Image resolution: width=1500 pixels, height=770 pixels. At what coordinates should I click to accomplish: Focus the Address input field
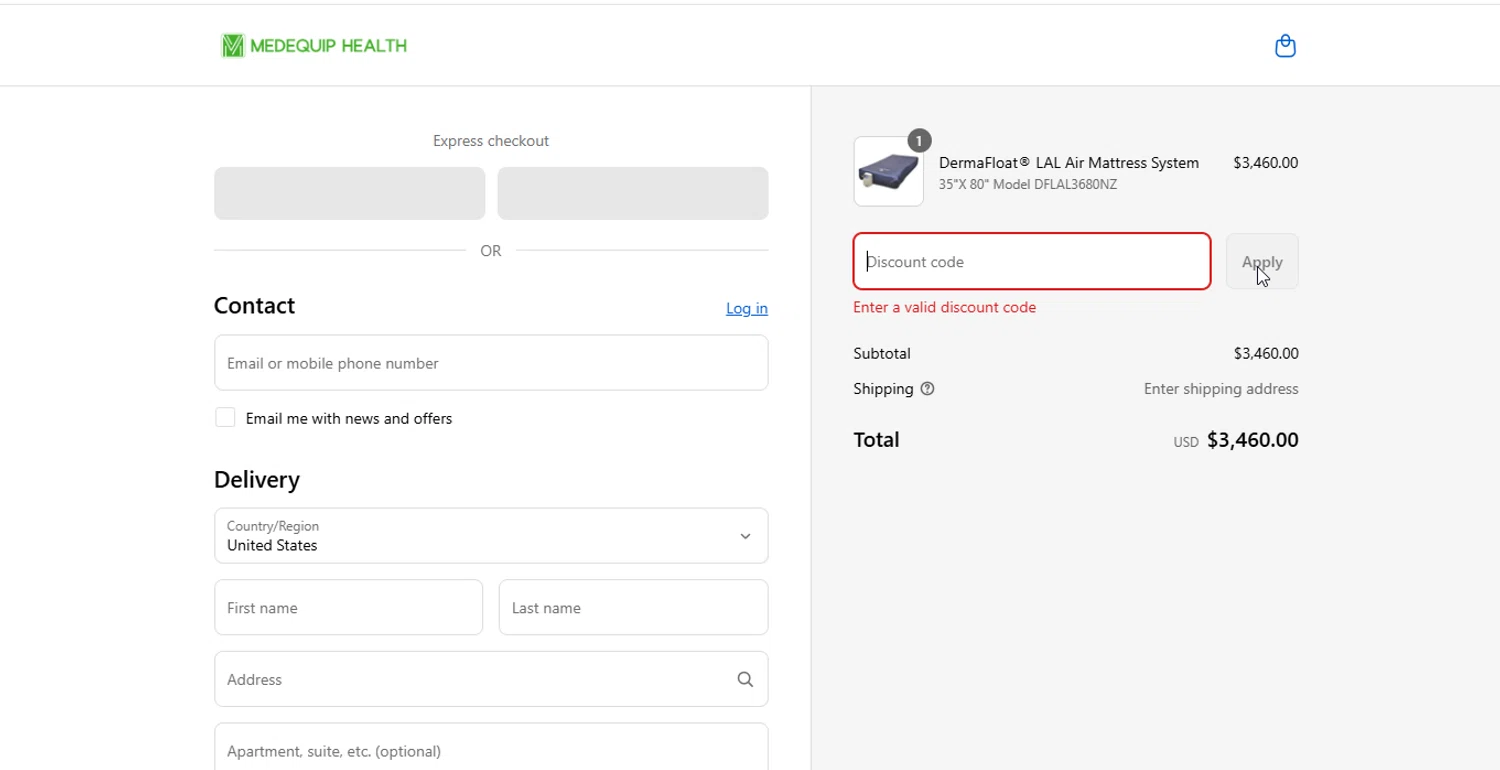click(x=491, y=679)
